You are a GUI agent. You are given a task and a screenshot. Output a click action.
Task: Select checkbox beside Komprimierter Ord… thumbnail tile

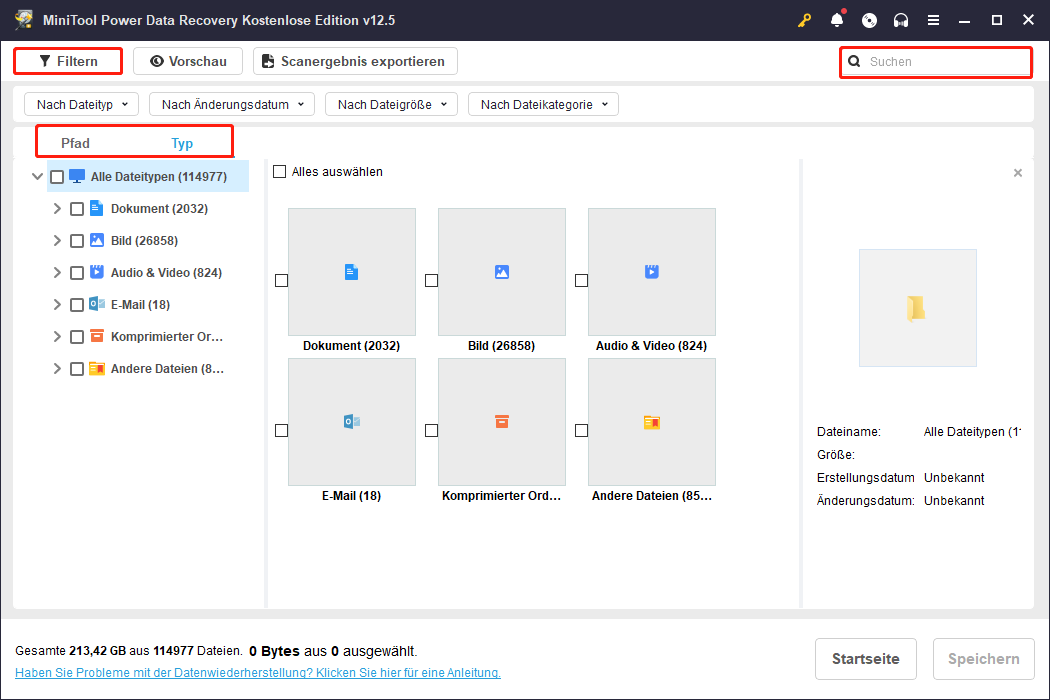click(431, 431)
